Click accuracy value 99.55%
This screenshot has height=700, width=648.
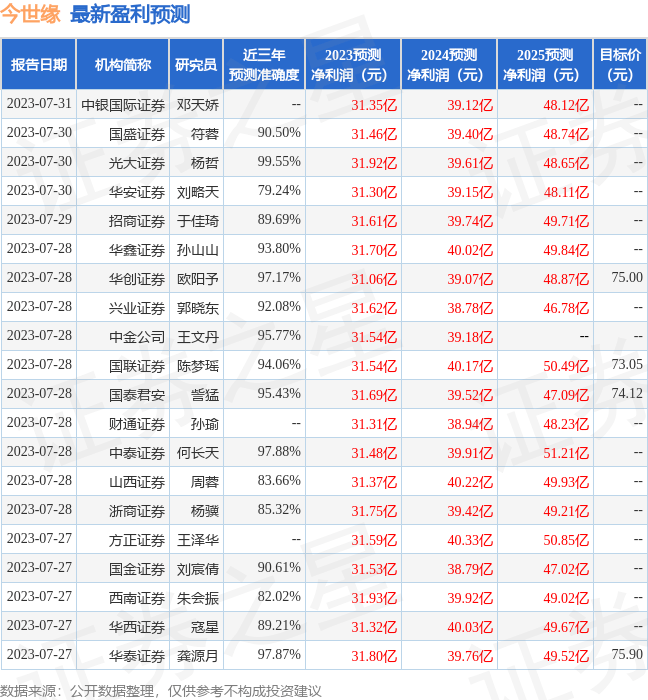pos(279,162)
